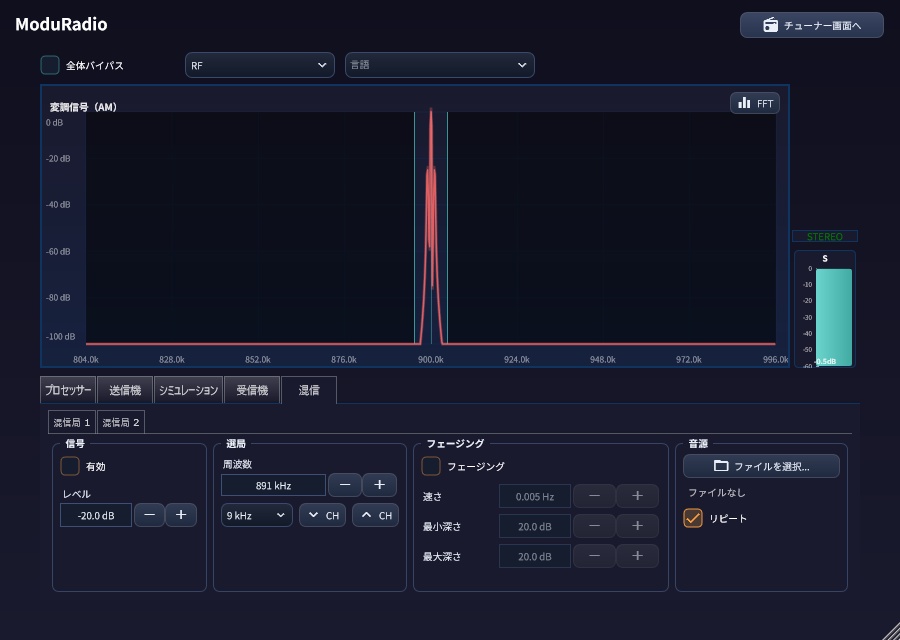Switch to the シミュレーション tab
This screenshot has width=900, height=640.
pos(188,390)
